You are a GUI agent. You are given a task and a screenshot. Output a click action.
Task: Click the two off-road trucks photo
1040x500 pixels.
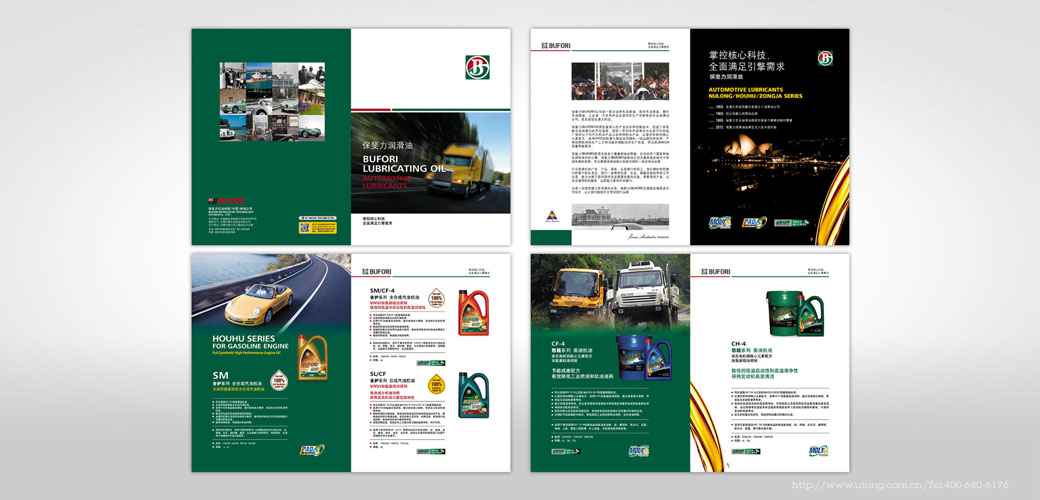pyautogui.click(x=610, y=293)
